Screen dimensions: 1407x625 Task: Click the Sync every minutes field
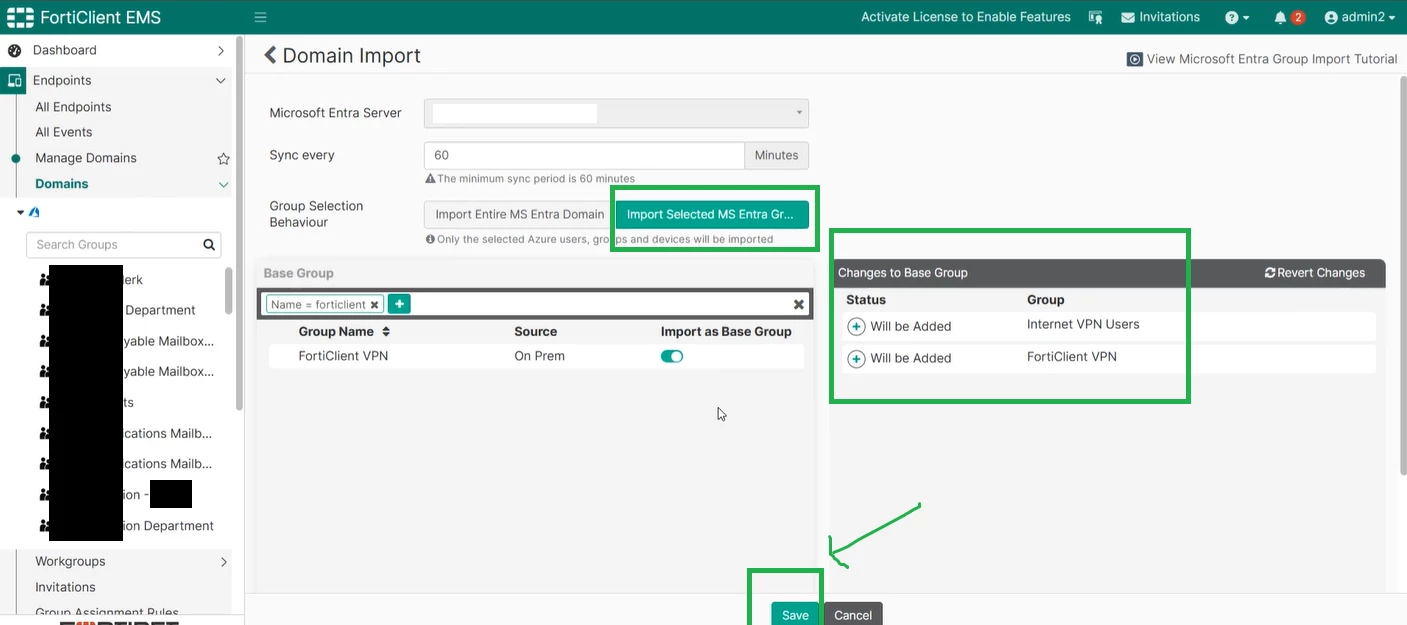(x=584, y=155)
